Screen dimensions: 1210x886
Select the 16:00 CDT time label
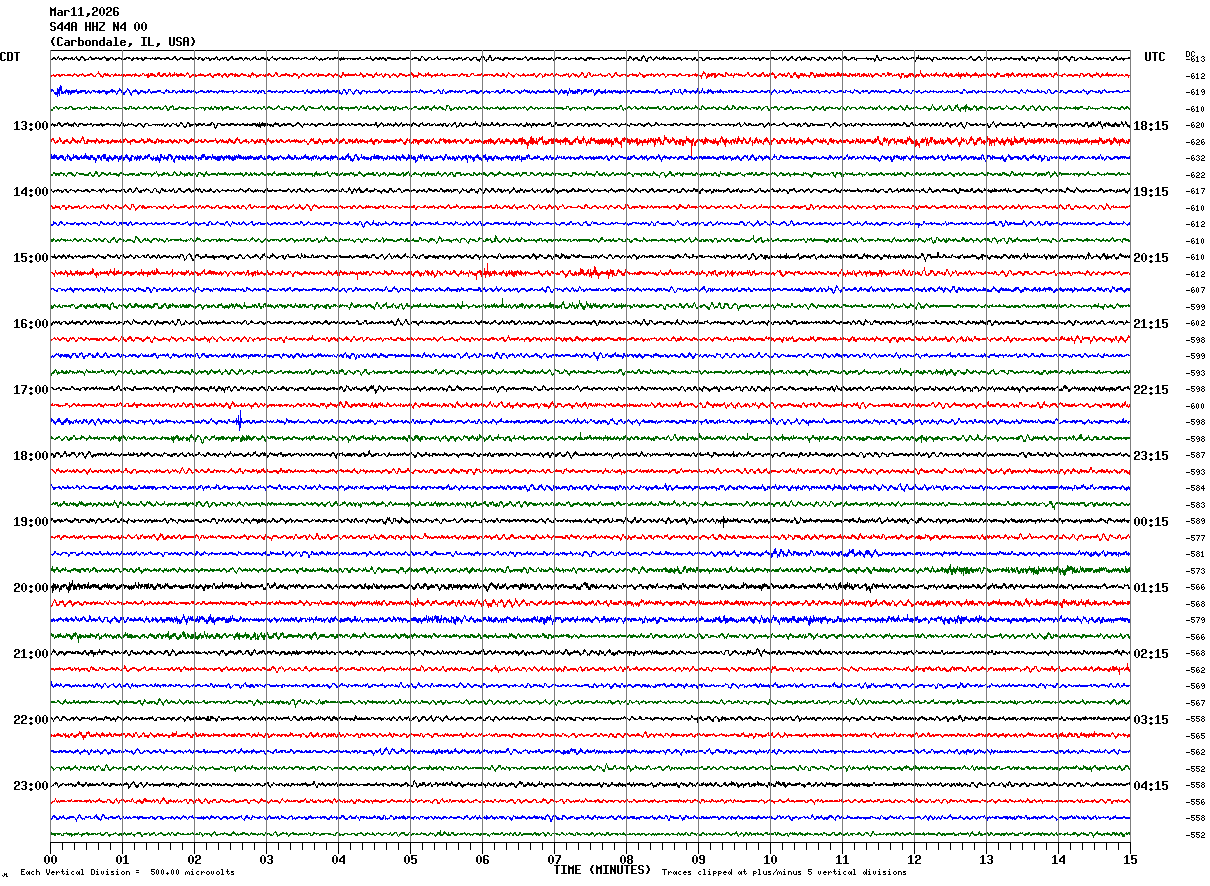click(30, 324)
